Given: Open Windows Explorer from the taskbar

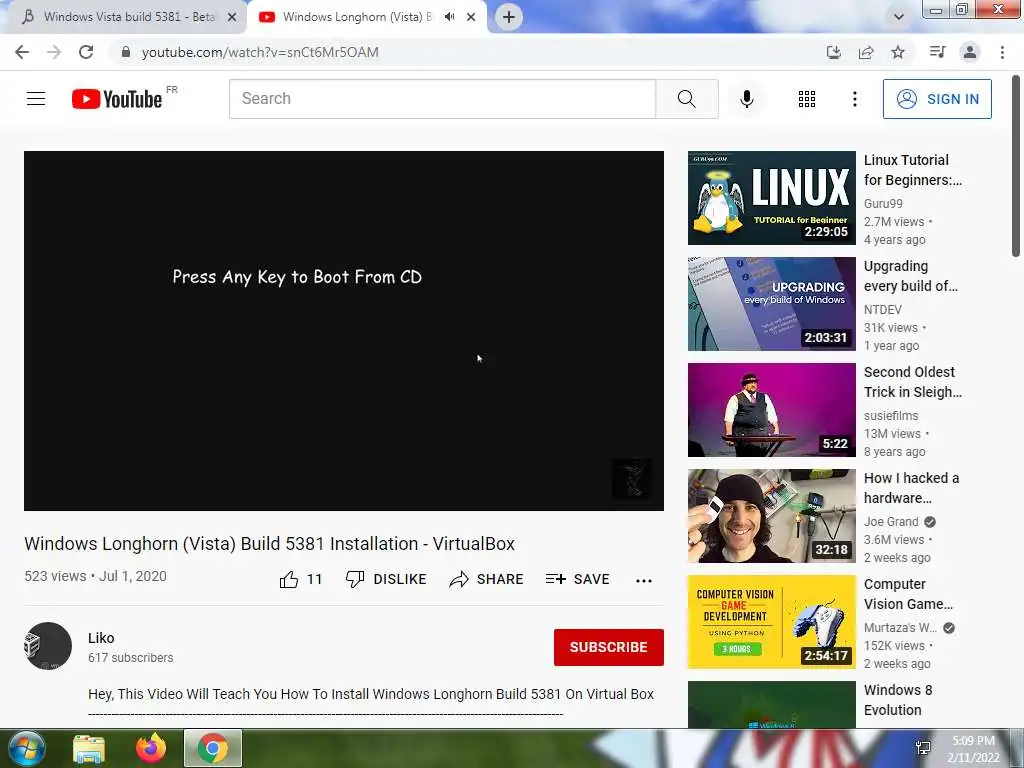Looking at the screenshot, I should coord(89,749).
